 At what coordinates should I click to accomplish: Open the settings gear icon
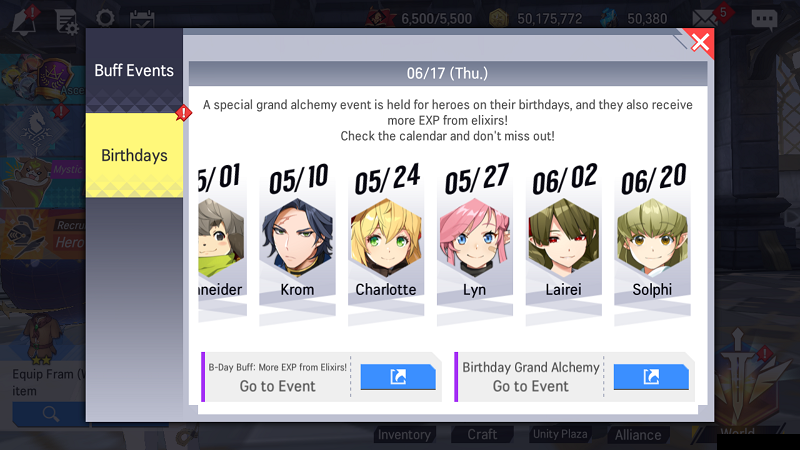coord(105,18)
